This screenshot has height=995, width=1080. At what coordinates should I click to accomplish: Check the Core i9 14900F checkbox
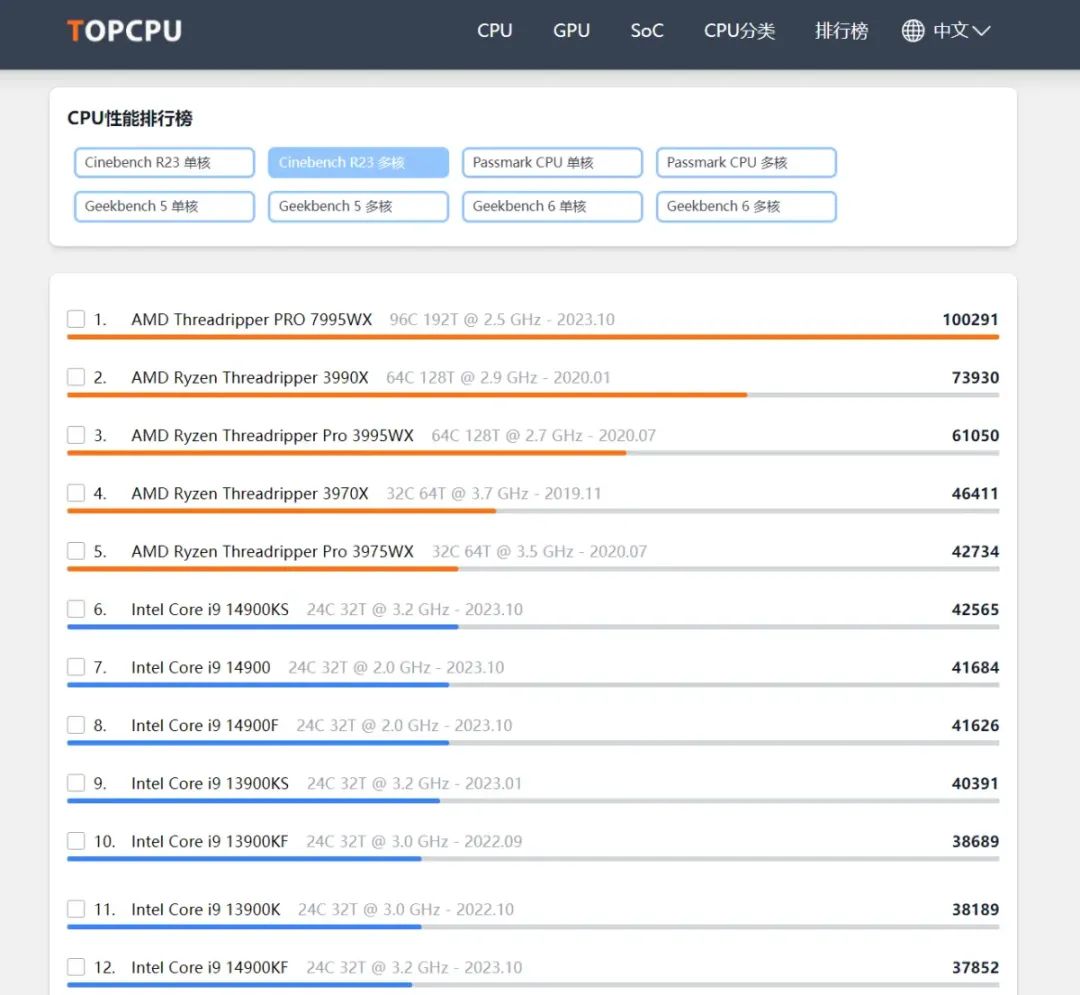(76, 725)
